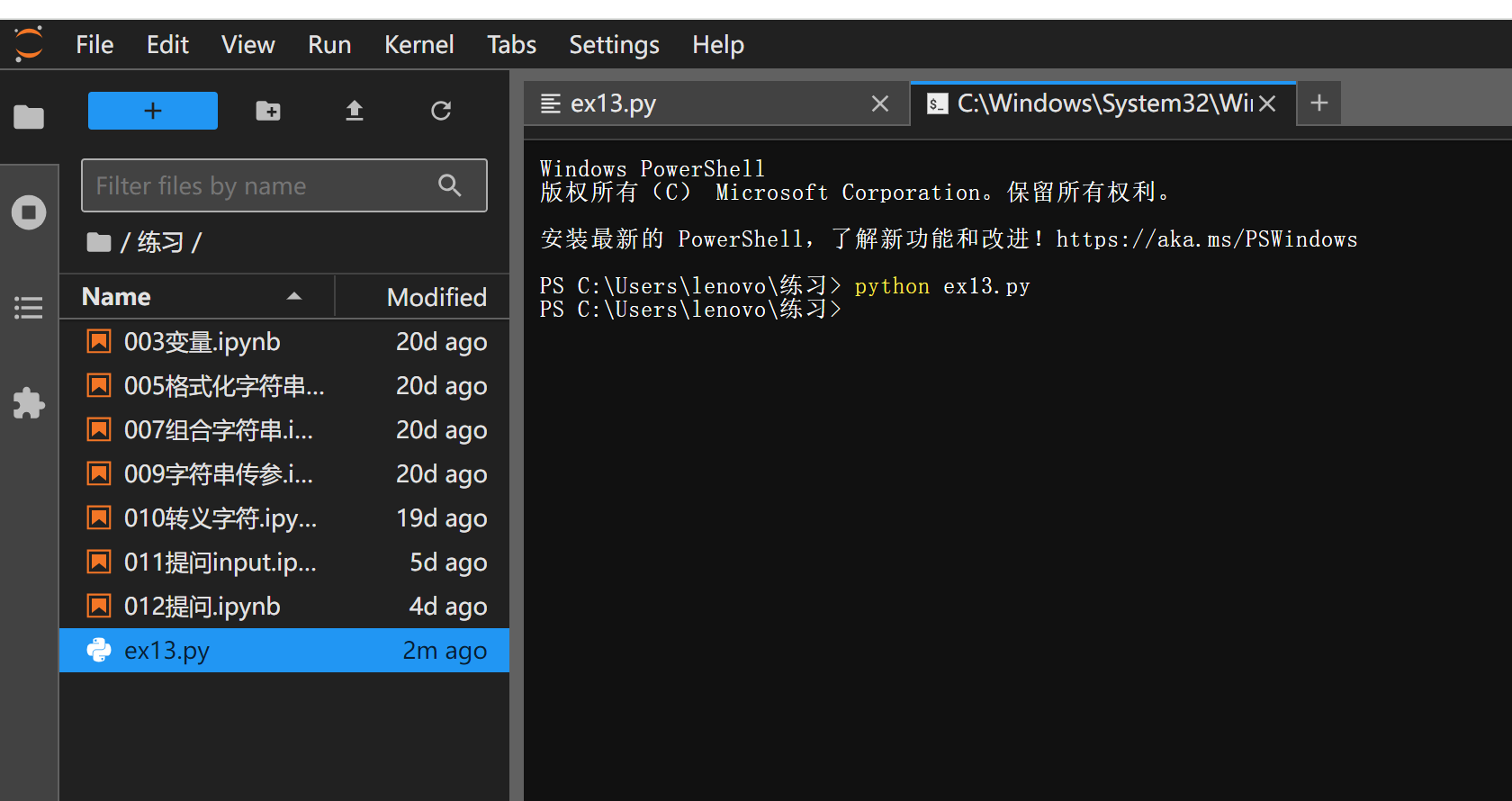1512x801 pixels.
Task: Open the File Browser sidebar panel
Action: (x=29, y=117)
